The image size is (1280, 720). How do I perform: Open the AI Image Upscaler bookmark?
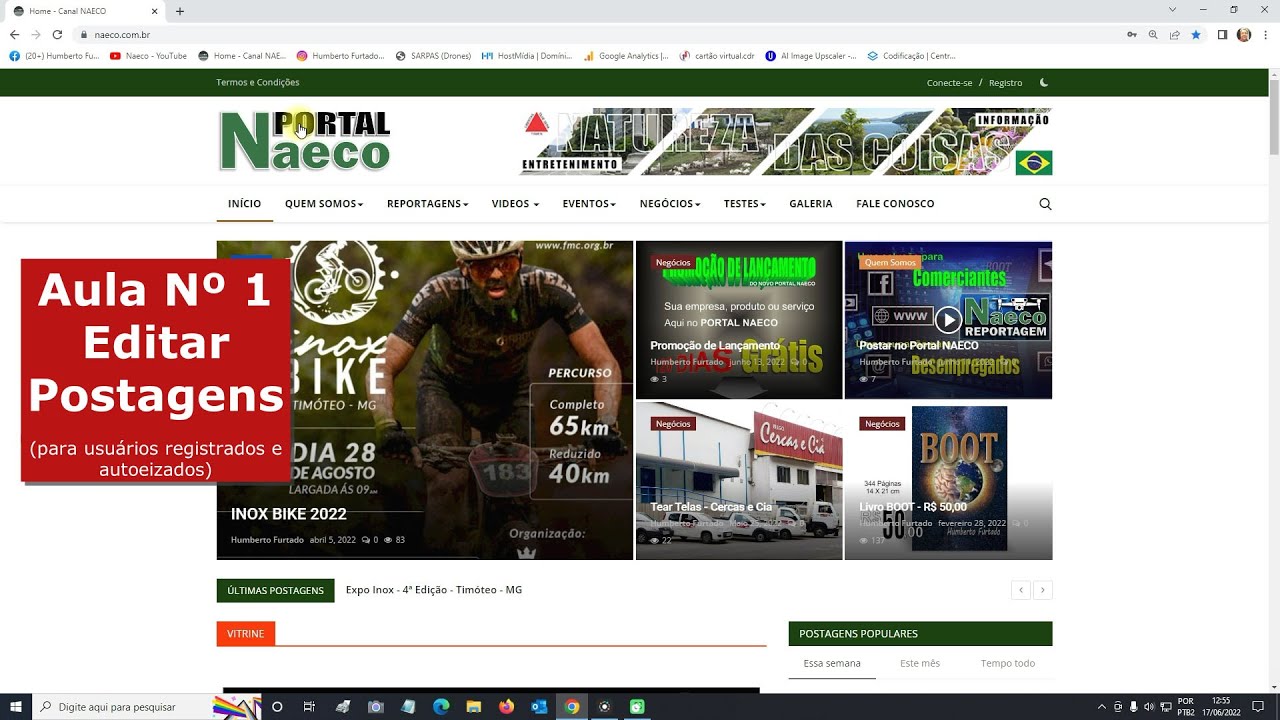point(810,56)
